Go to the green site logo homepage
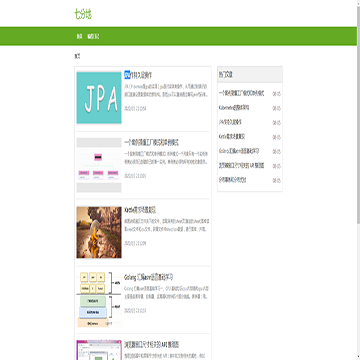This screenshot has height=360, width=360. (x=83, y=14)
